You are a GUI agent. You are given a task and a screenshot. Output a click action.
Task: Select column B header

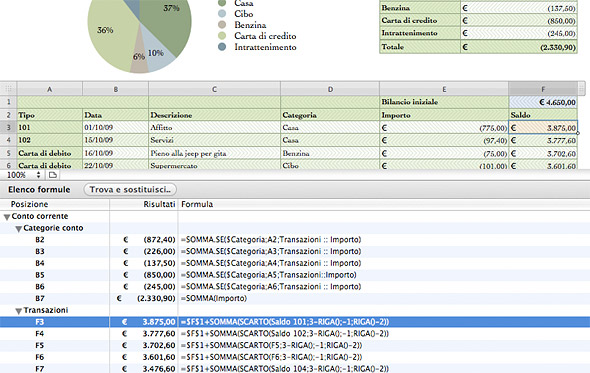[x=116, y=89]
